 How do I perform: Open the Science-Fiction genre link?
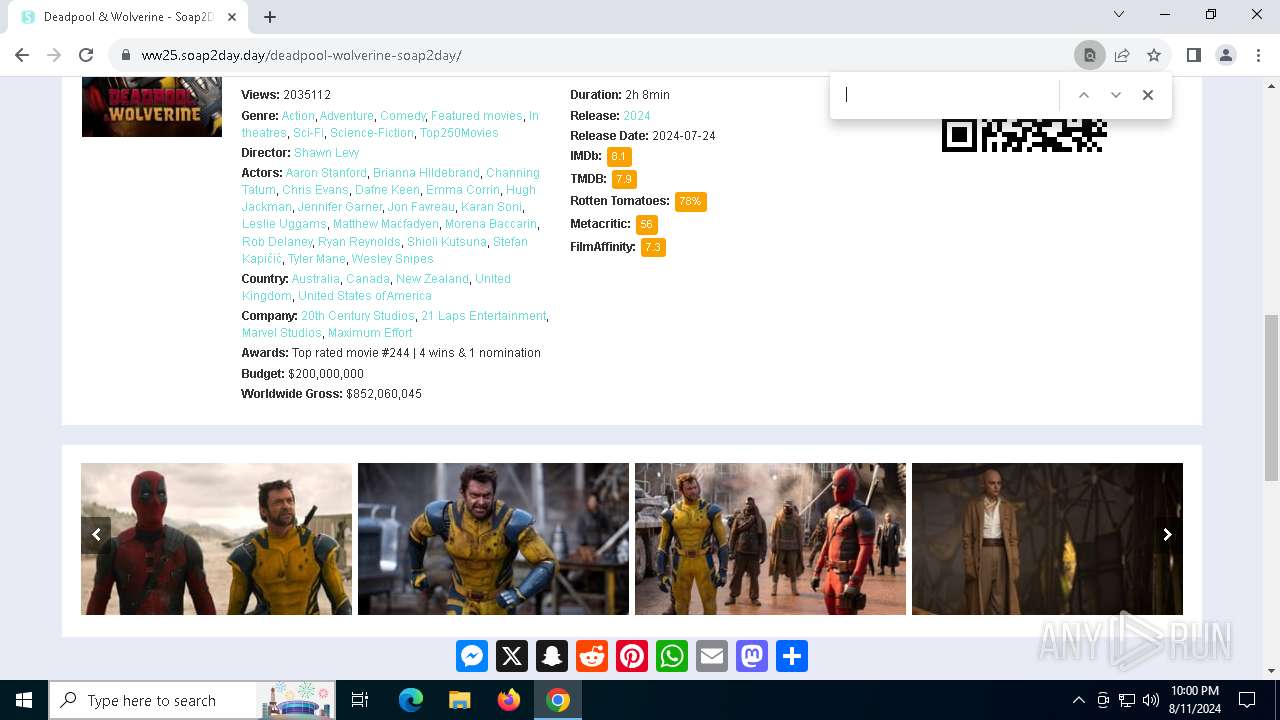372,133
